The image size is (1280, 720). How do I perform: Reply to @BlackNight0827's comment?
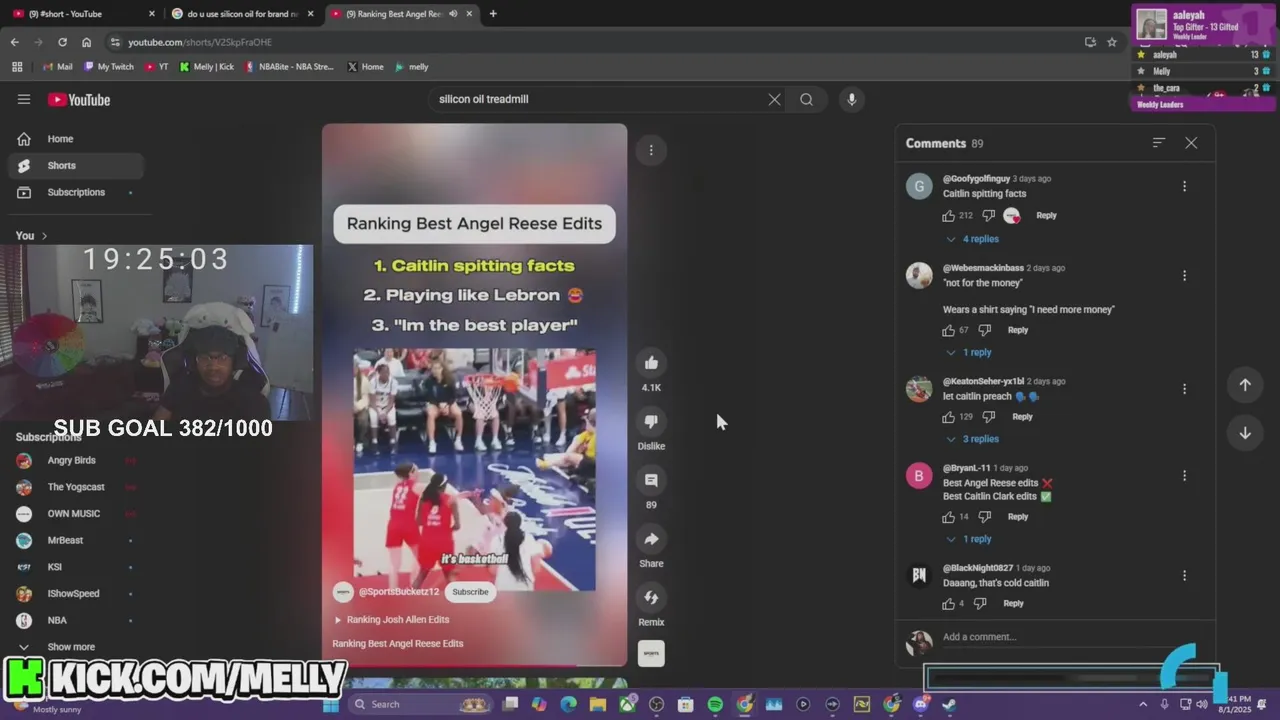[x=1013, y=603]
